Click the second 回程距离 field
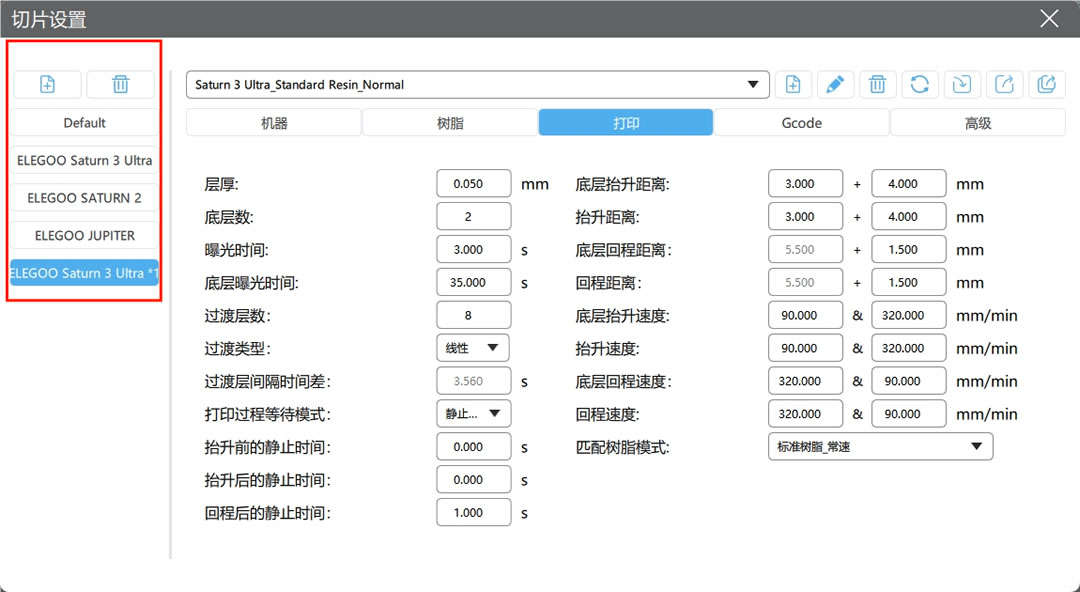Screen dimensions: 1080x592 tap(908, 283)
